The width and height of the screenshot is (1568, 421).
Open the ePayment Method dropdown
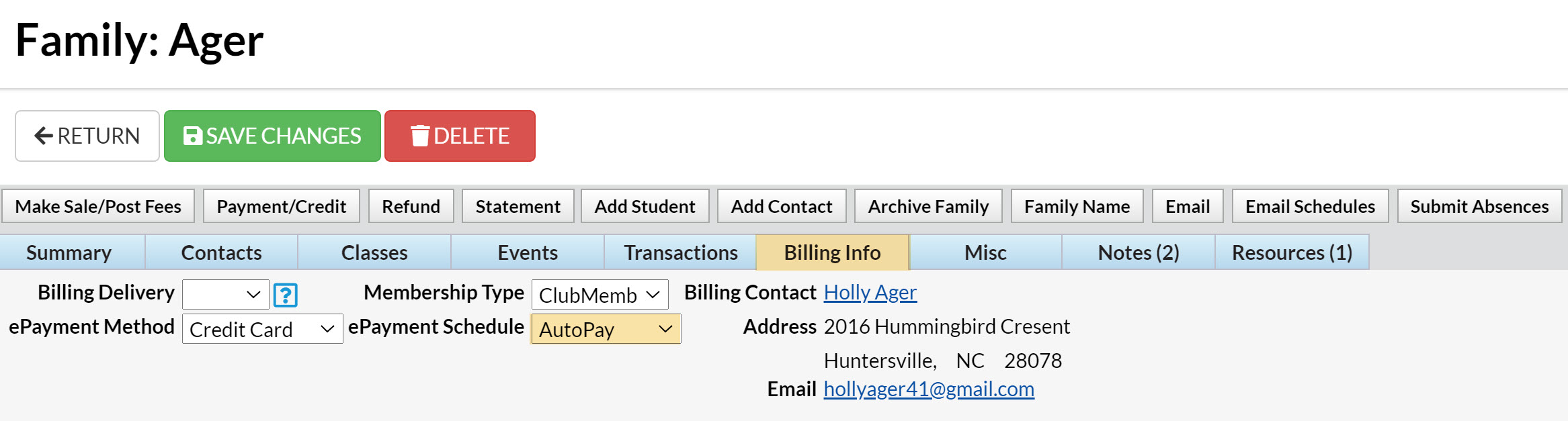tap(262, 329)
